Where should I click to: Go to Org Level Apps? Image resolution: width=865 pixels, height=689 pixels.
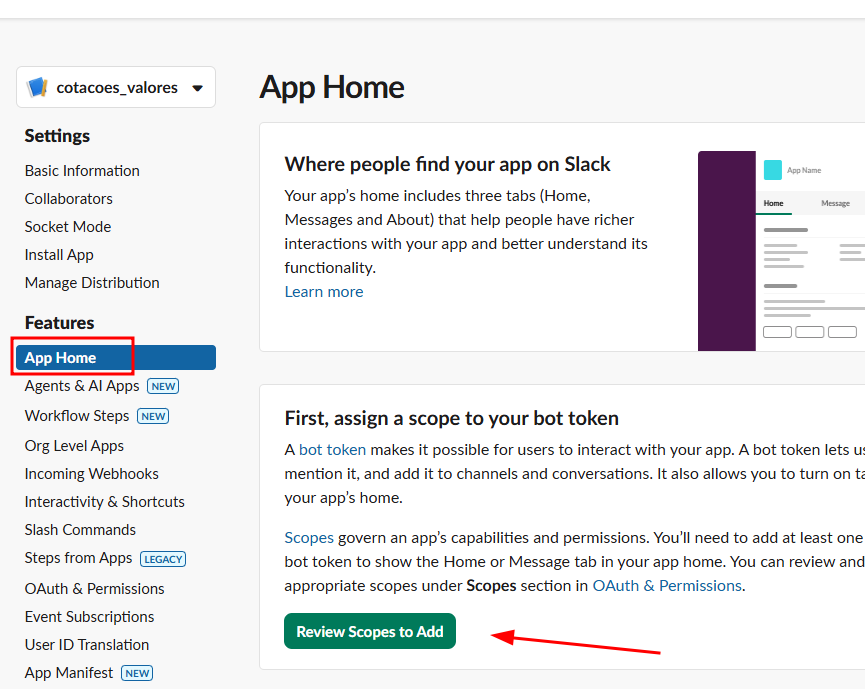coord(74,446)
